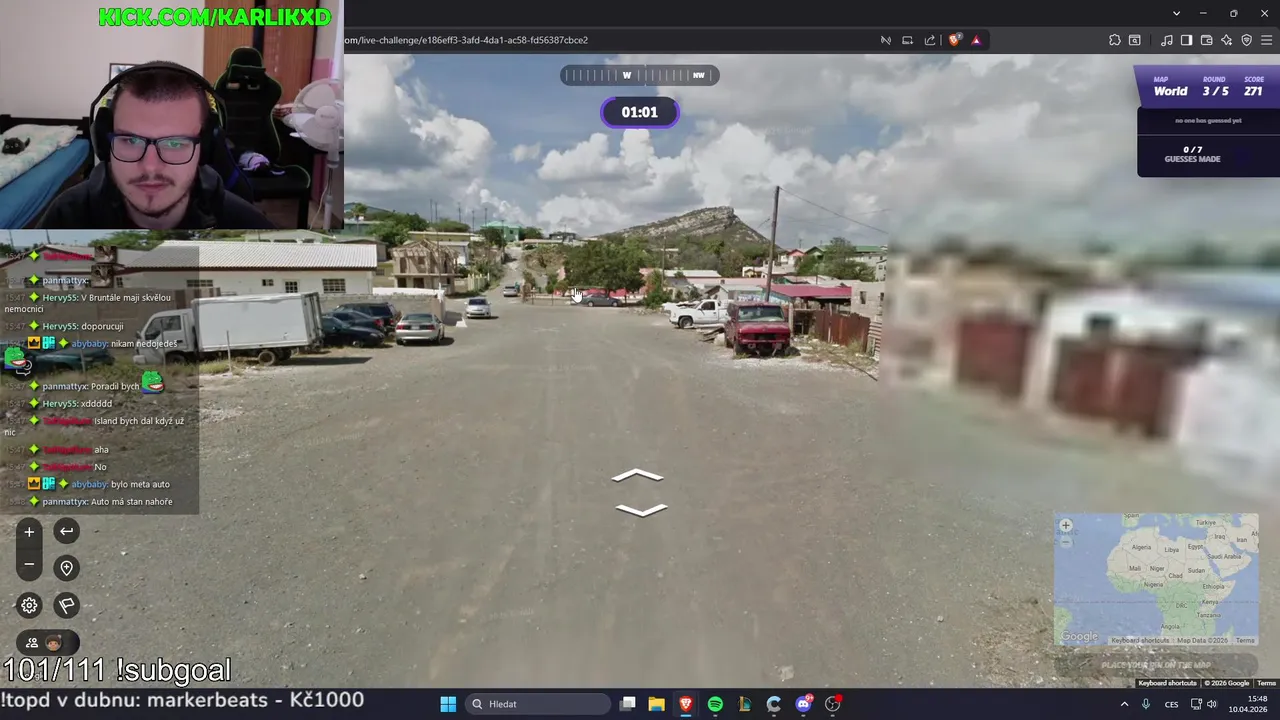Click picture-in-picture icon in address bar
Screen dimensions: 1280x720
pos(908,40)
